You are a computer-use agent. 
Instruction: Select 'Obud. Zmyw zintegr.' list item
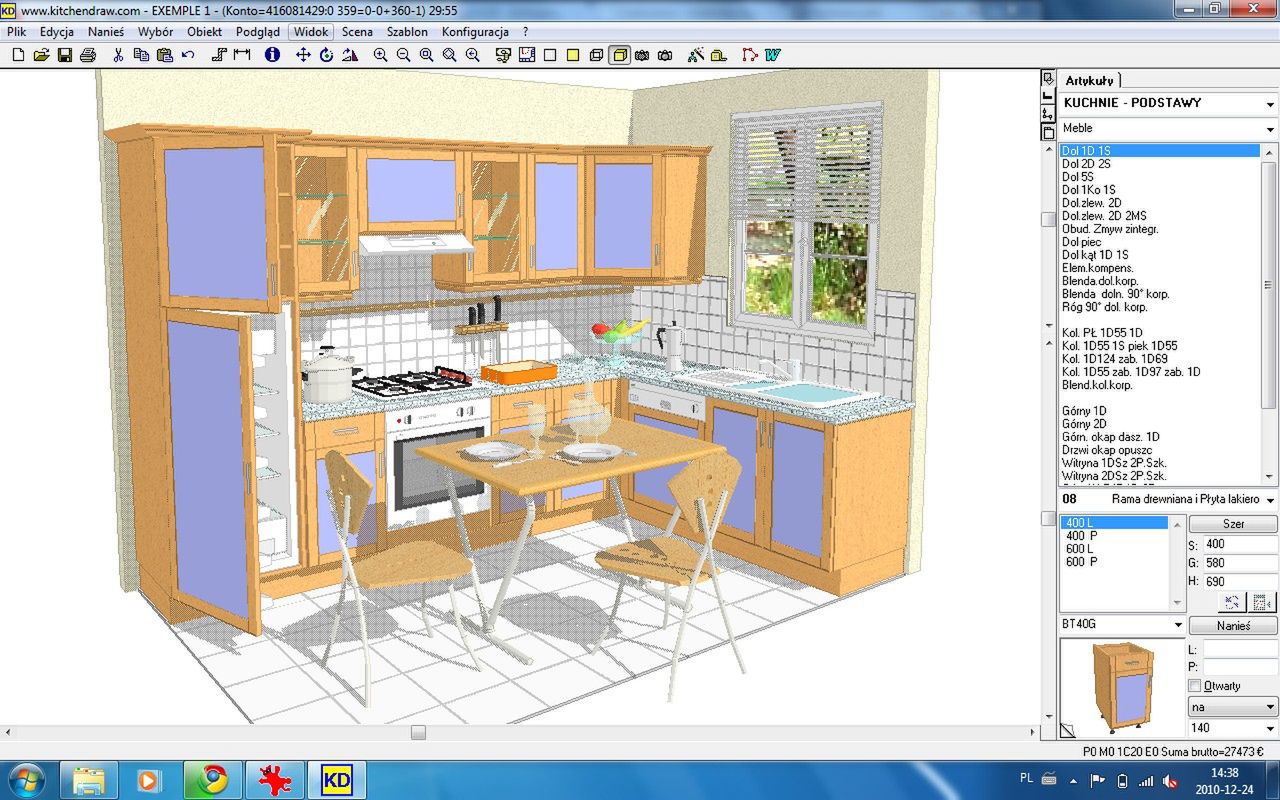click(1110, 229)
